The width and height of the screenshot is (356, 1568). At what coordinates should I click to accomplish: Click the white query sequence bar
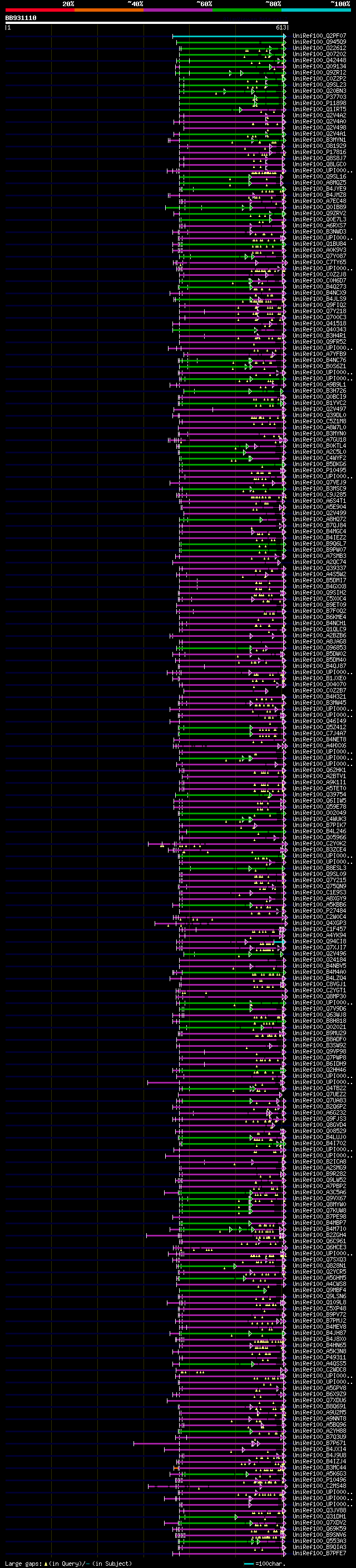pyautogui.click(x=147, y=23)
